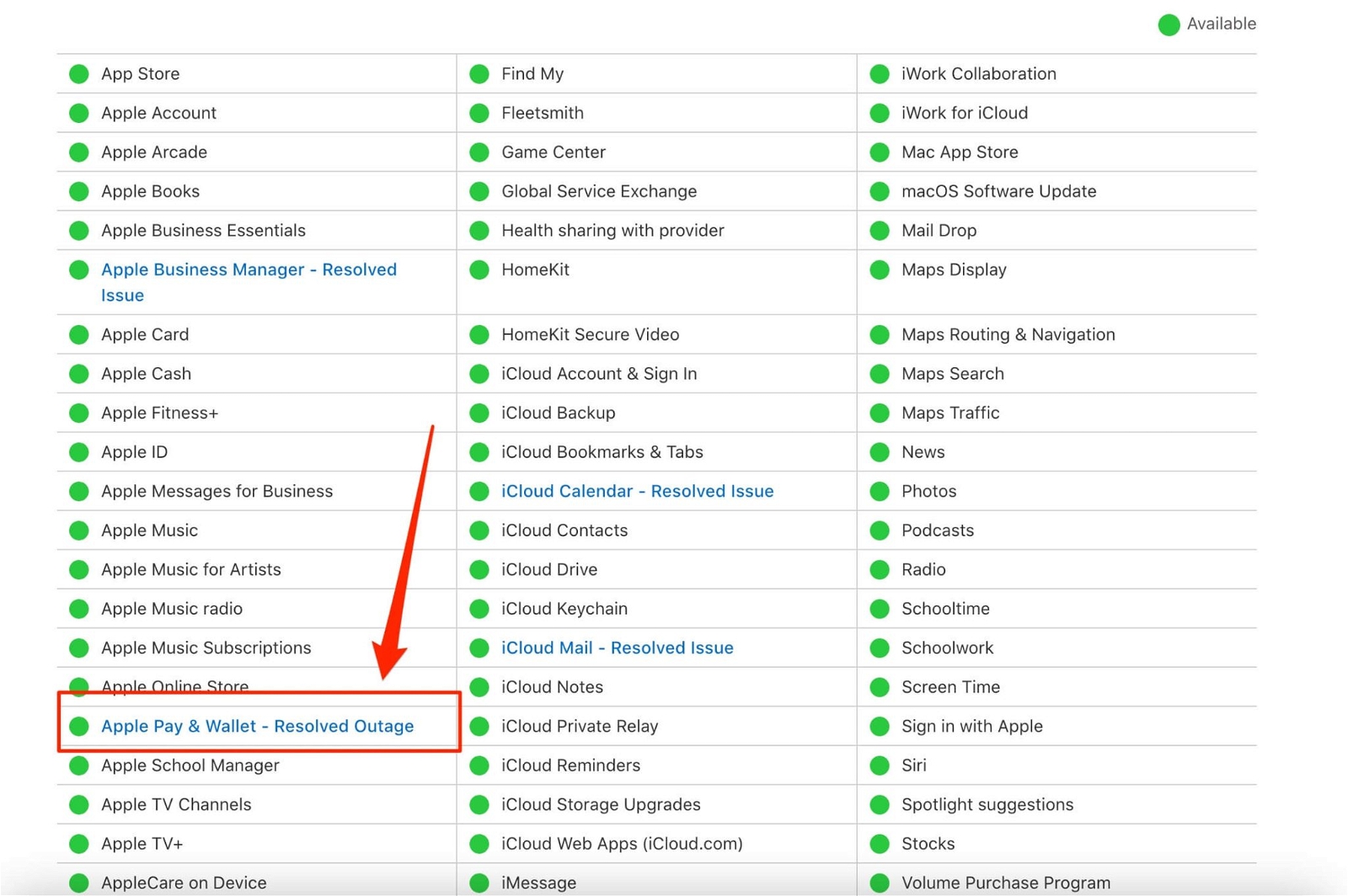Click the Apple Music radio text

coord(172,609)
